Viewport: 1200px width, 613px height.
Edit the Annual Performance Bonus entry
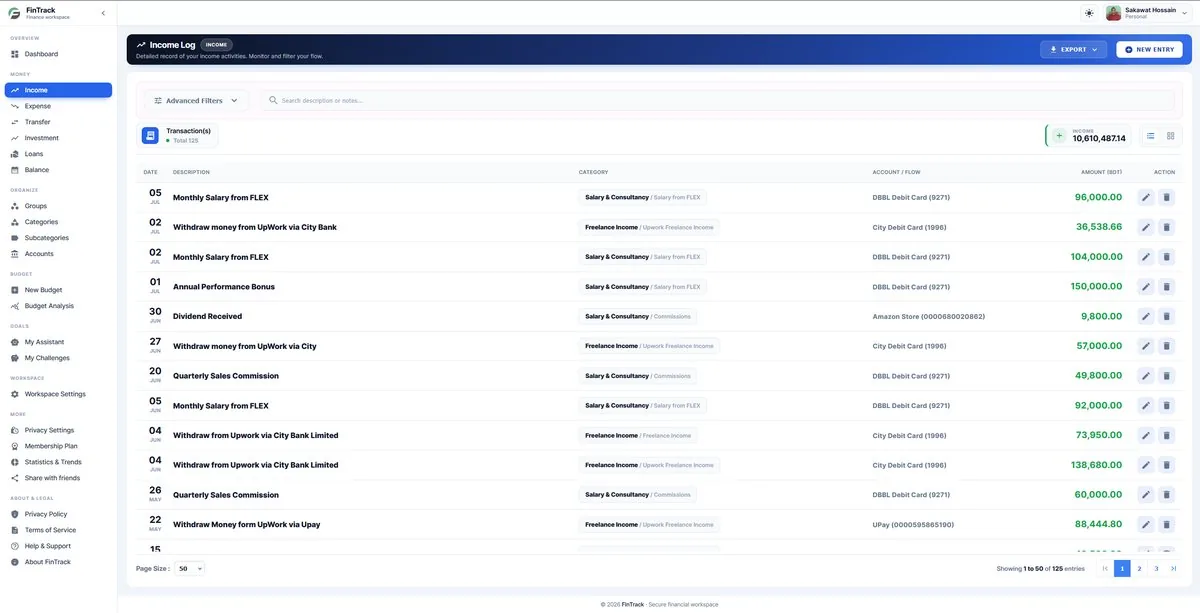pos(1146,287)
